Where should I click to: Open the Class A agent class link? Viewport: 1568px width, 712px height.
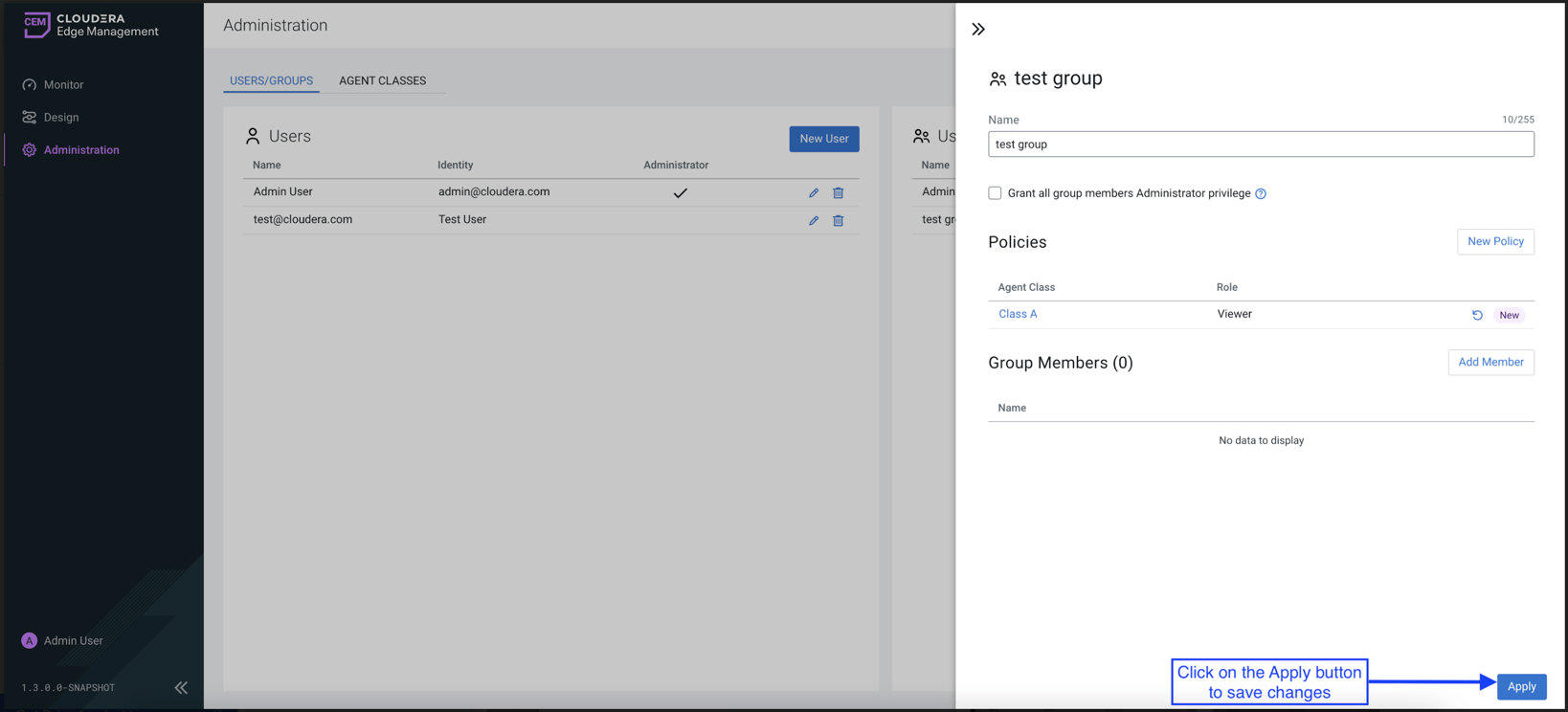point(1018,314)
